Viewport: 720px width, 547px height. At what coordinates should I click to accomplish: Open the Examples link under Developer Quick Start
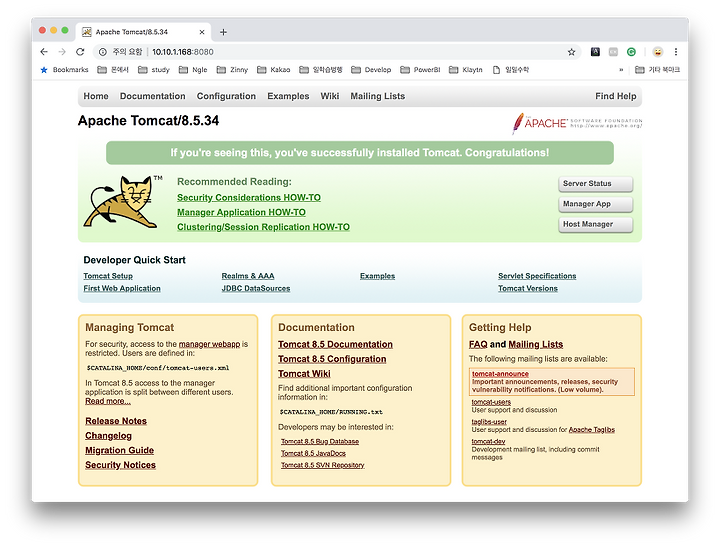(377, 276)
